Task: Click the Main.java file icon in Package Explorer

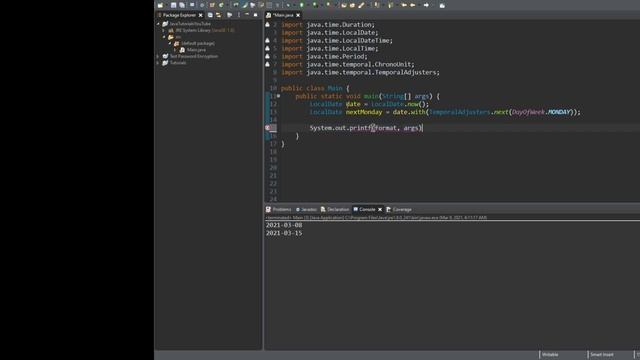Action: coord(182,50)
